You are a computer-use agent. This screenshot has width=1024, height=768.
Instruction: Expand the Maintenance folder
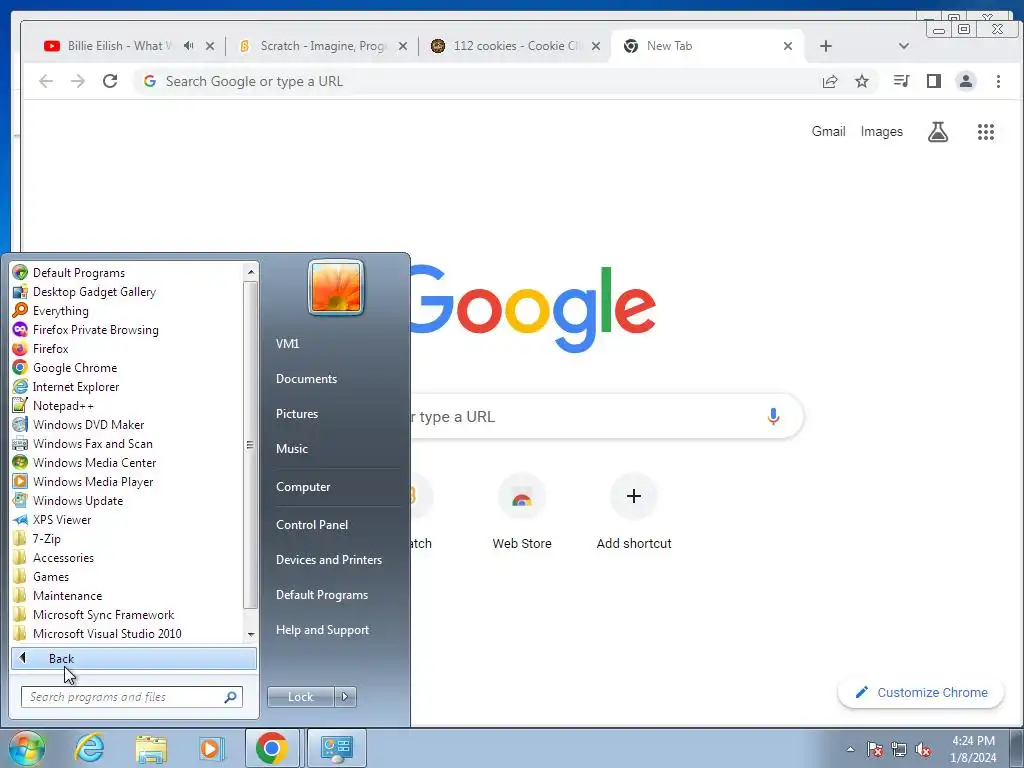127,596
